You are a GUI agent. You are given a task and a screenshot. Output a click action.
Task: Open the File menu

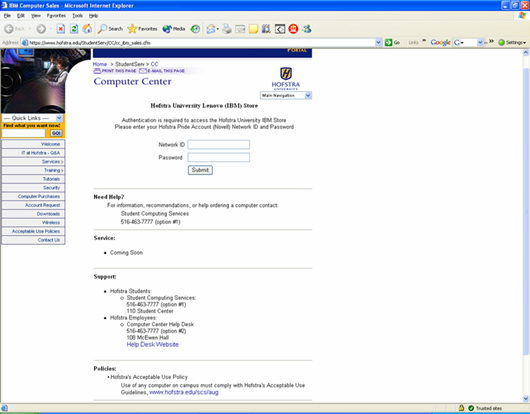[x=7, y=16]
